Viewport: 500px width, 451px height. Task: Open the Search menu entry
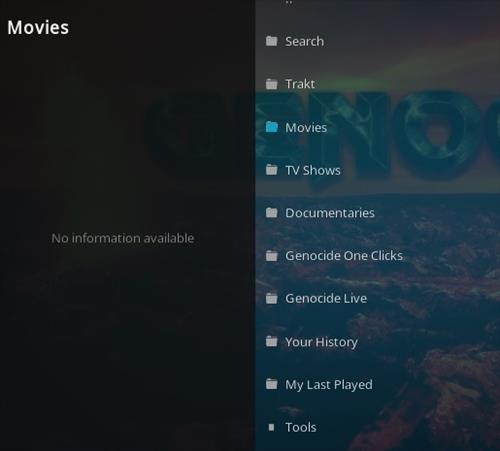[304, 41]
